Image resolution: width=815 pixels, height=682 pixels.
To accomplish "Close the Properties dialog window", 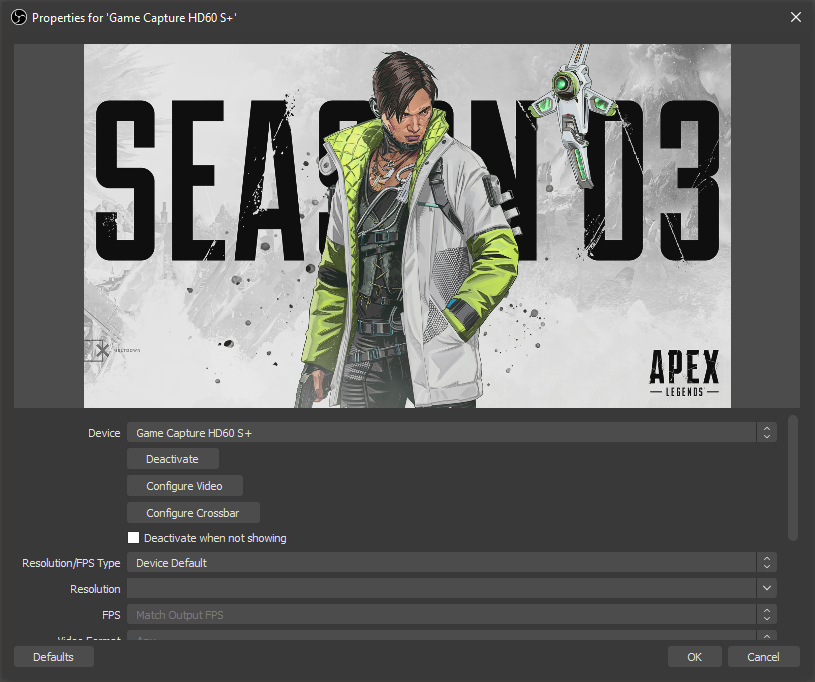I will tap(795, 17).
